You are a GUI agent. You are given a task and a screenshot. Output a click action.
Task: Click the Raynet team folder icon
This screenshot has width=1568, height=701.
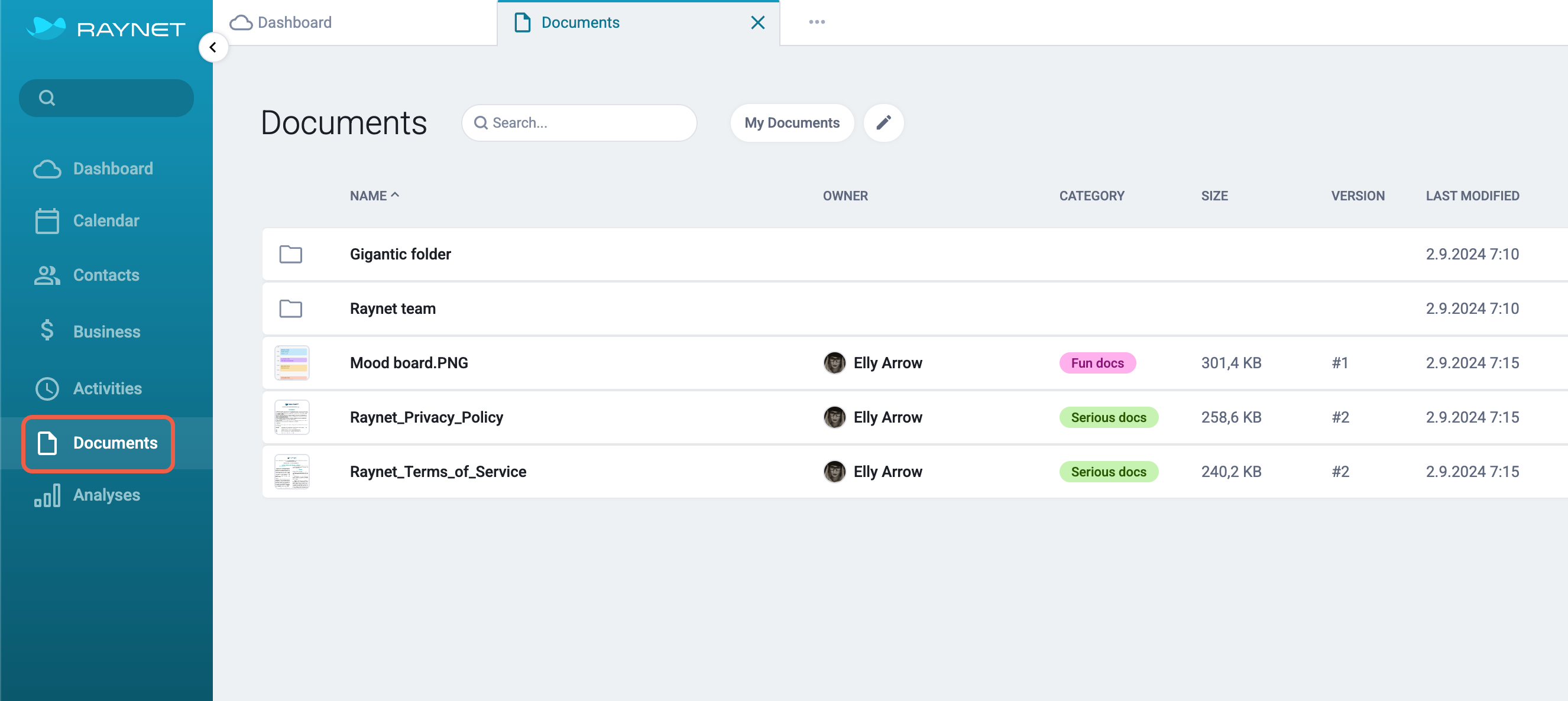pyautogui.click(x=291, y=309)
